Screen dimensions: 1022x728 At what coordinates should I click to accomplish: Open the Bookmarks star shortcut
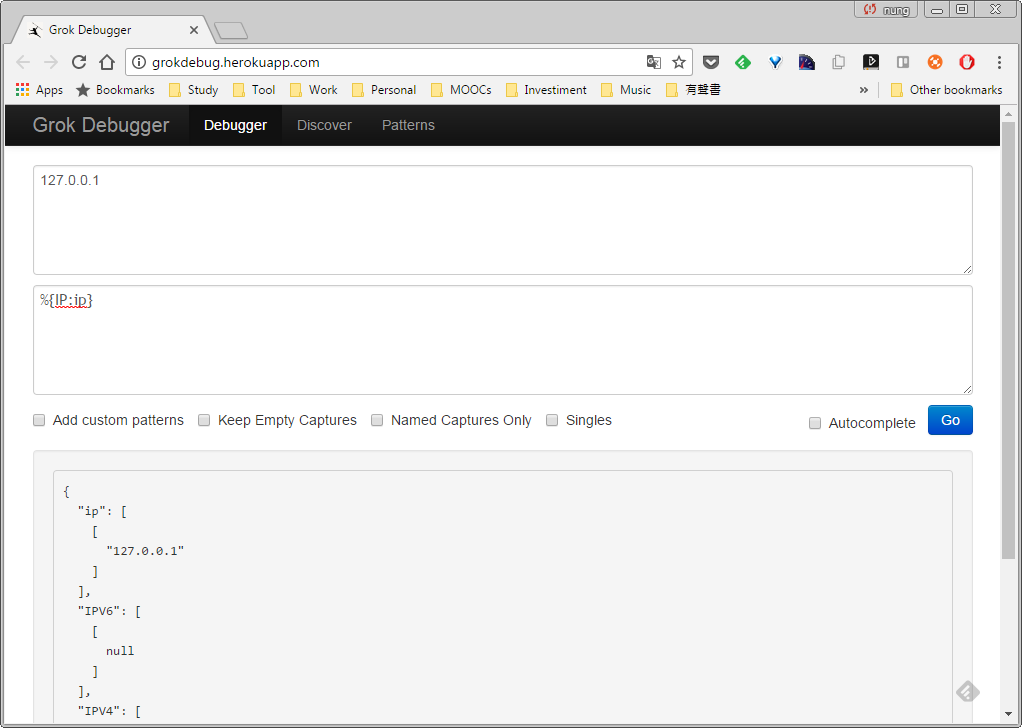(x=115, y=90)
